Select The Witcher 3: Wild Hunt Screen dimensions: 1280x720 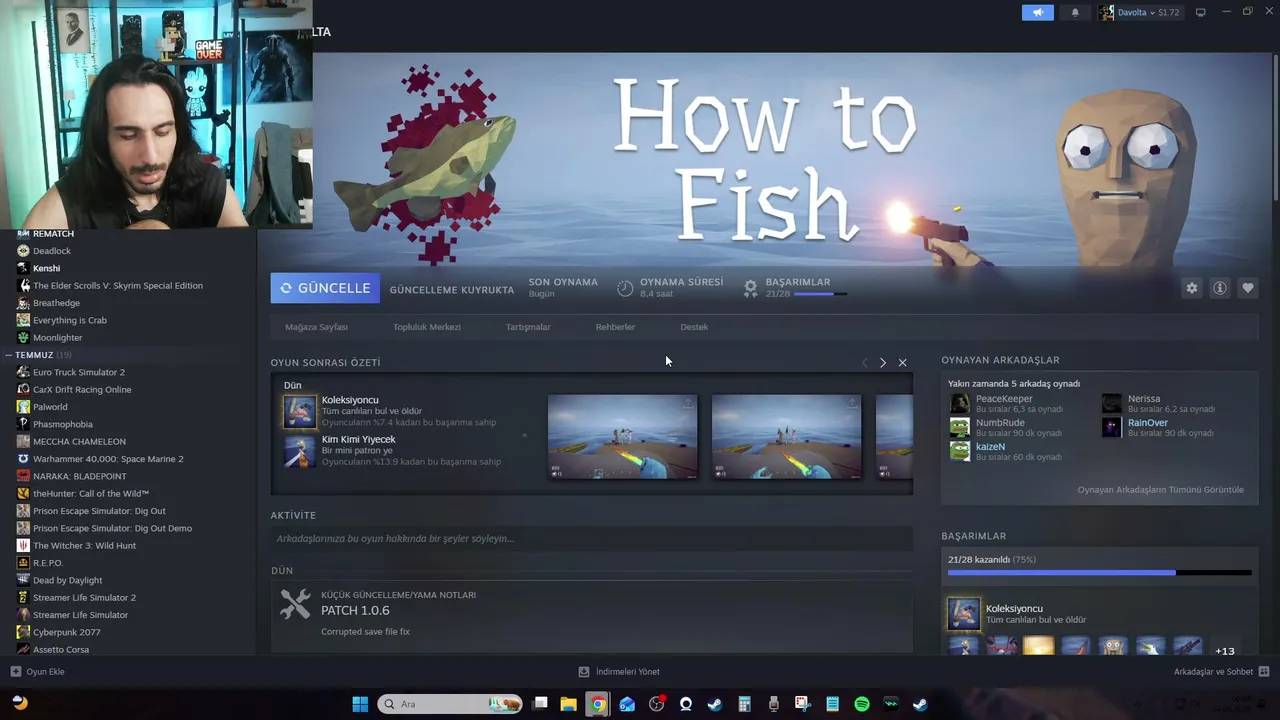point(84,546)
